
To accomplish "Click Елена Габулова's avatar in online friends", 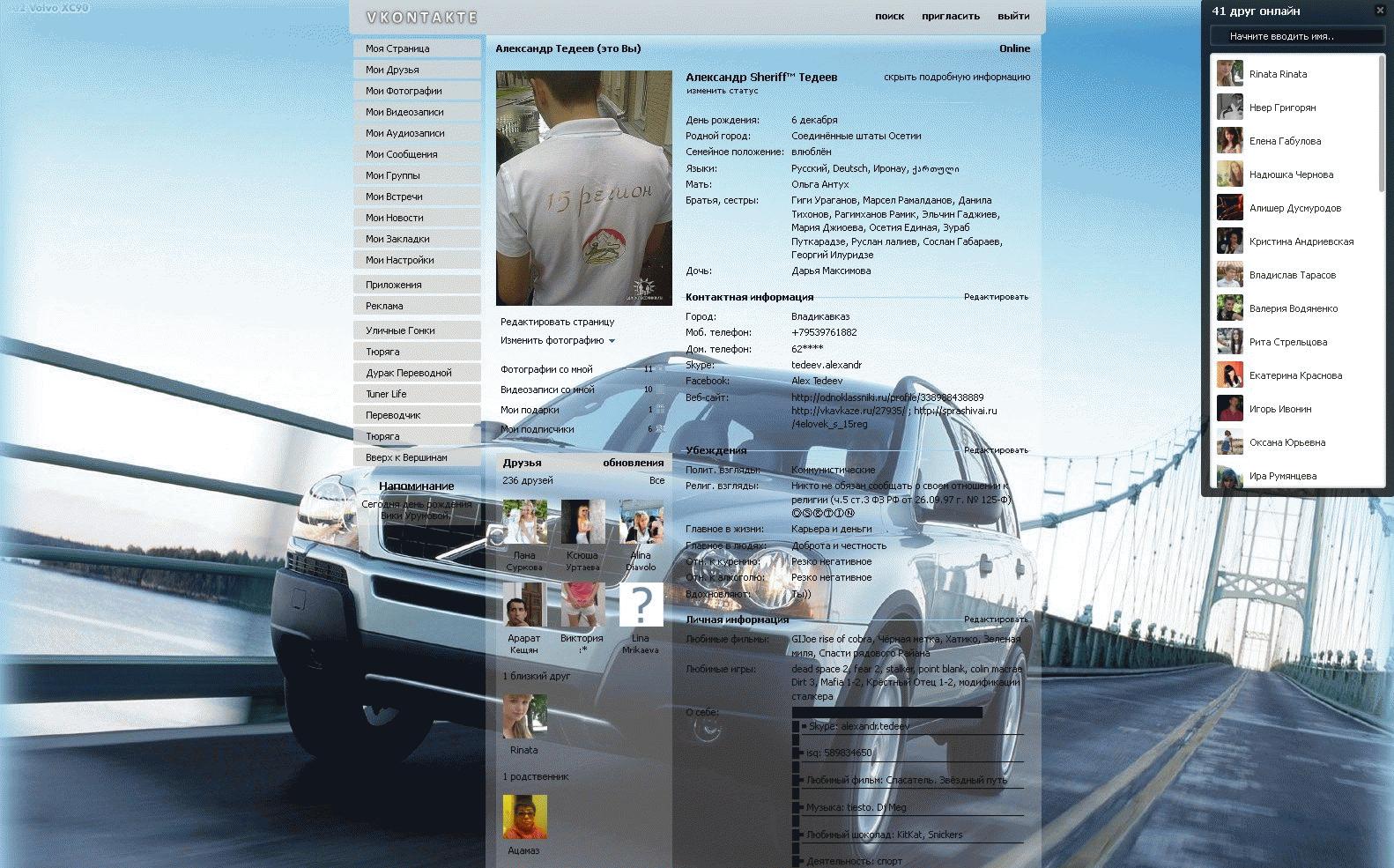I will tap(1230, 140).
